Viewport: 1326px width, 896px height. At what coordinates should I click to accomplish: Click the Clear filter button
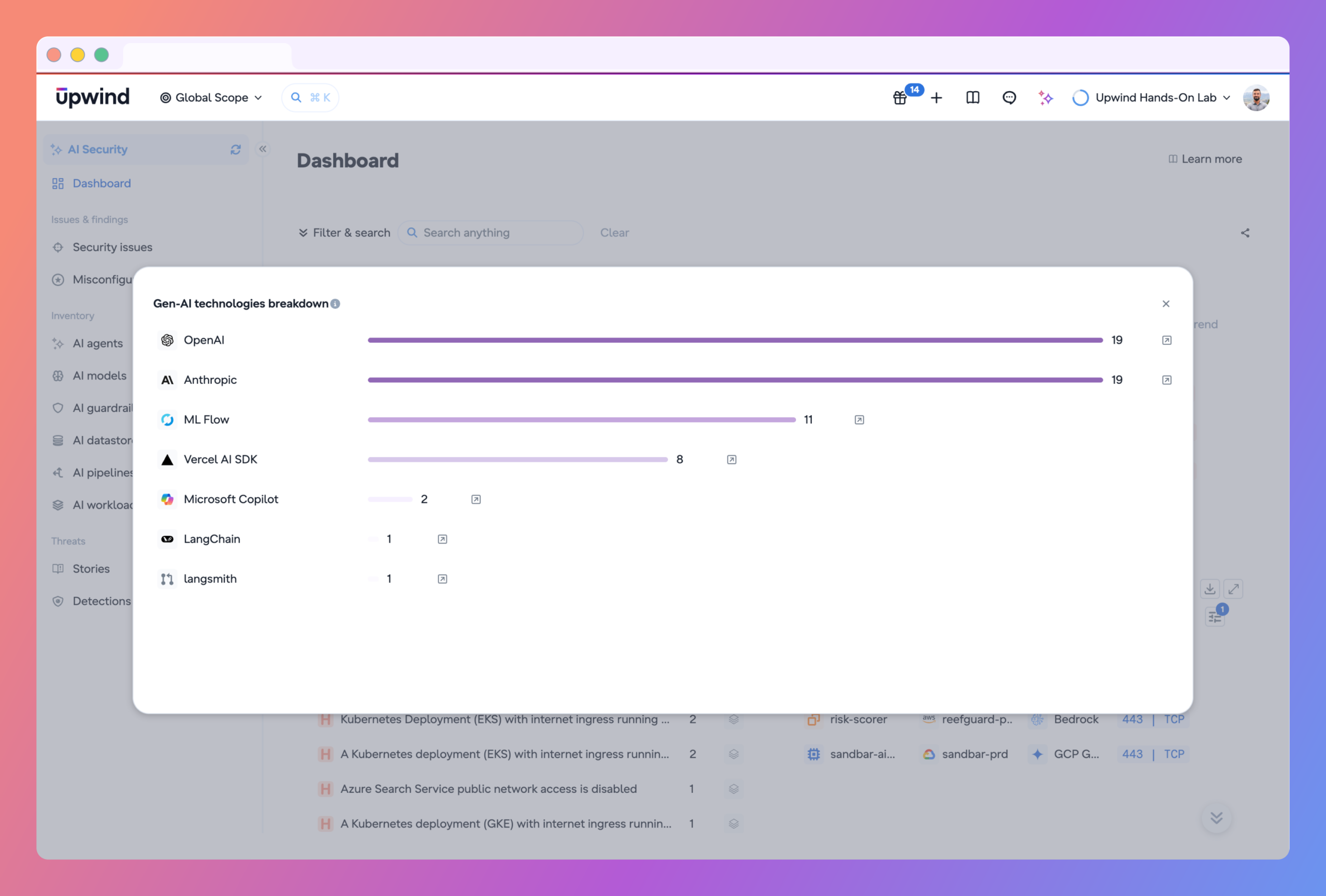pyautogui.click(x=614, y=233)
